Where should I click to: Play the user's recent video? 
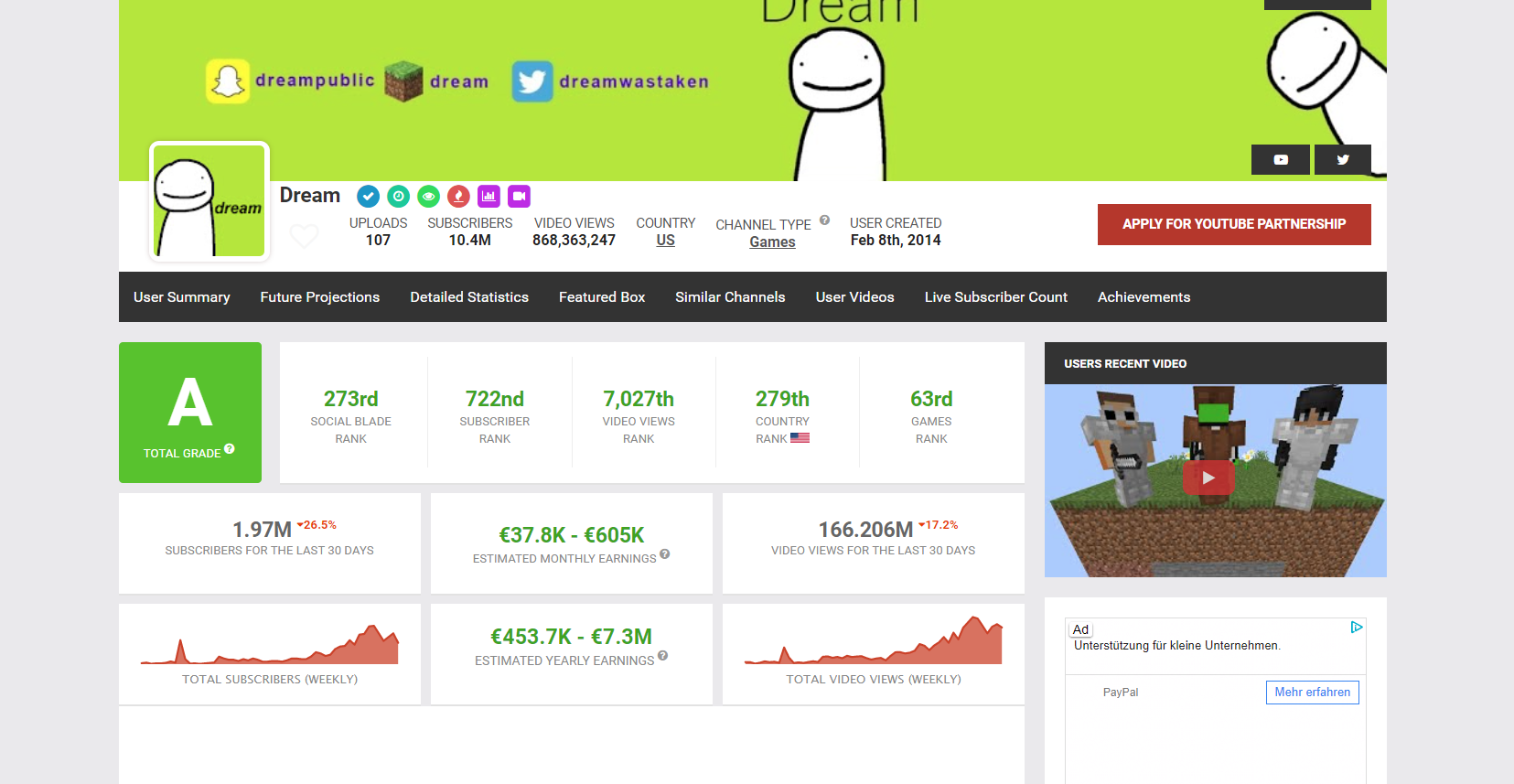[x=1208, y=478]
